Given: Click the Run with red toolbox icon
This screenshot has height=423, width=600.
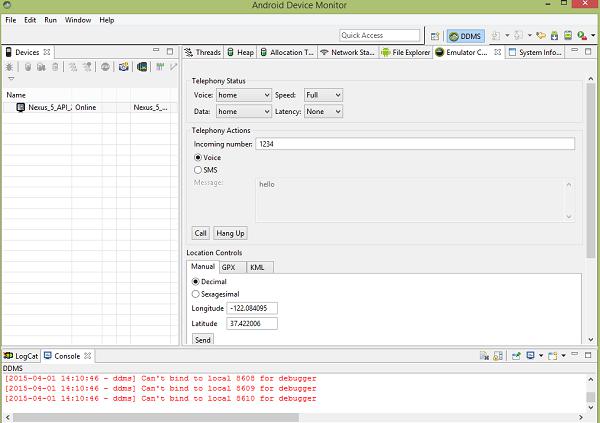Looking at the screenshot, I should coord(582,36).
